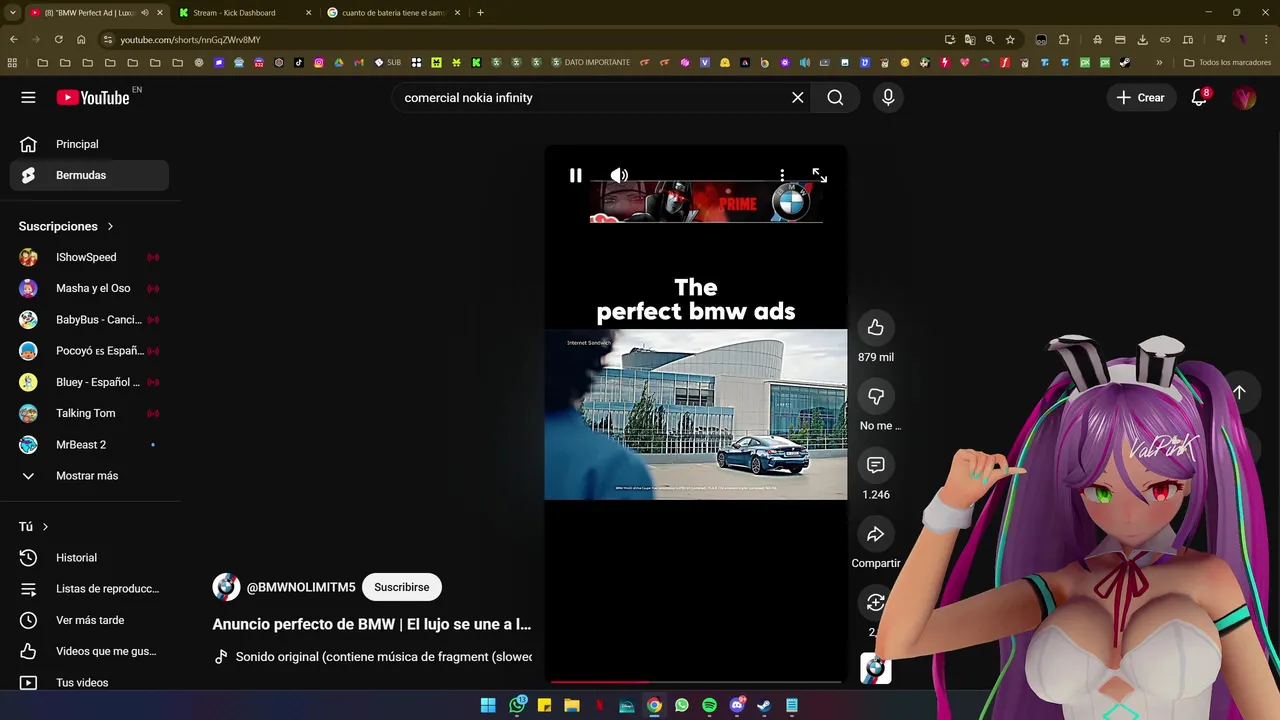Open the Windows Start menu

488,705
